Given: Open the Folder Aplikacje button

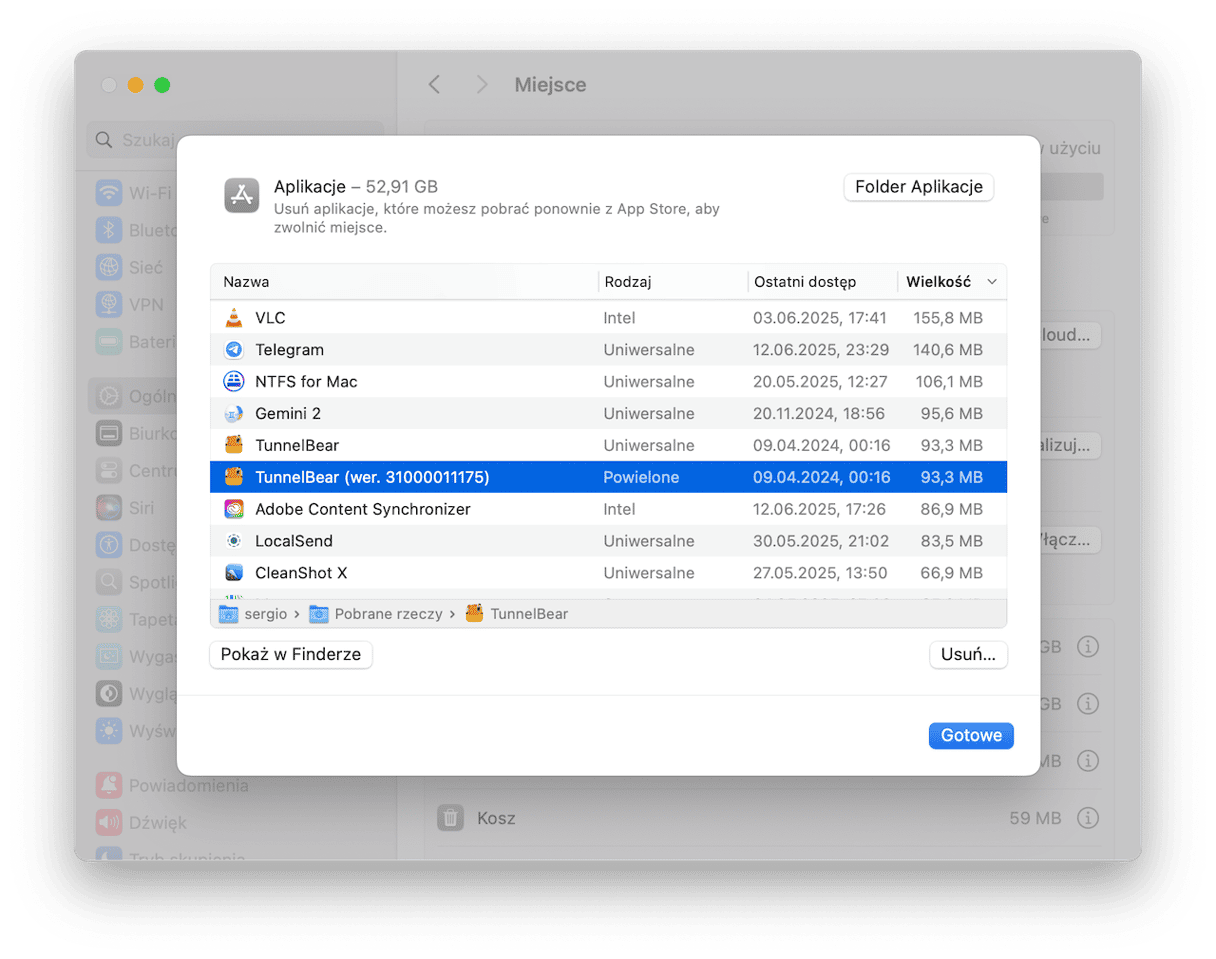Looking at the screenshot, I should point(919,187).
